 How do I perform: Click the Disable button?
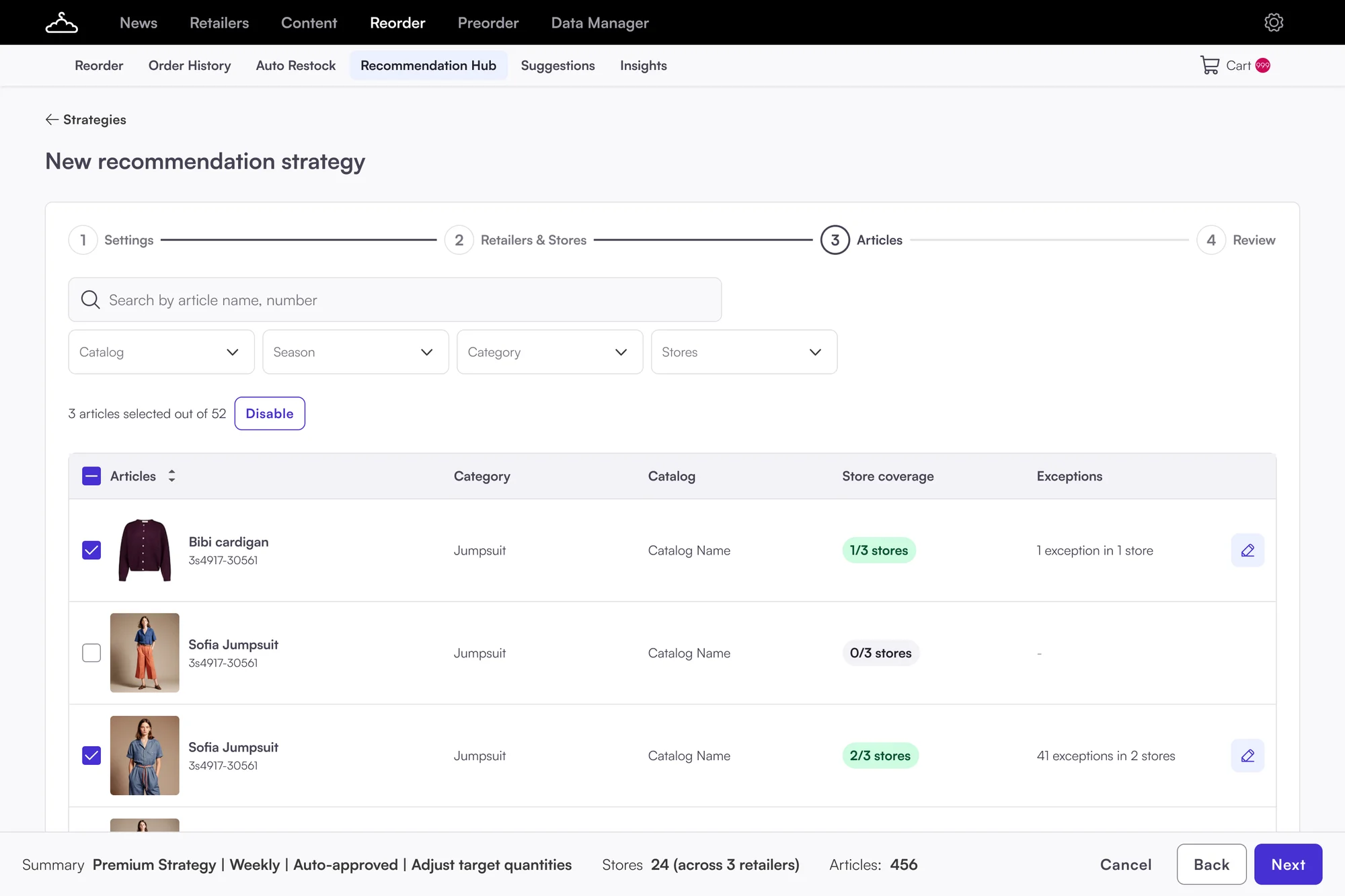click(x=270, y=413)
